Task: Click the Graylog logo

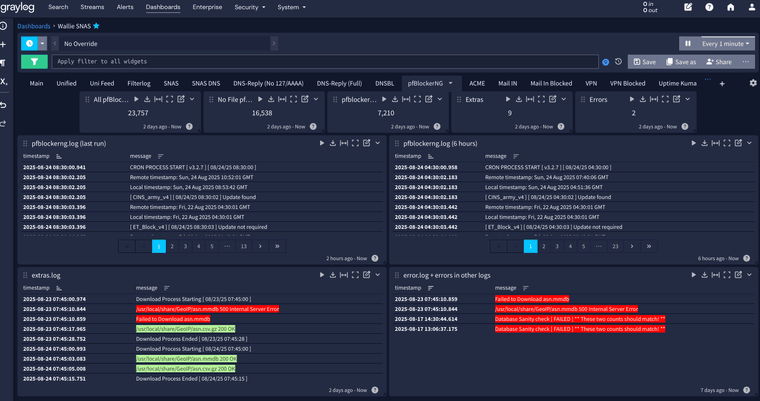Action: [17, 7]
